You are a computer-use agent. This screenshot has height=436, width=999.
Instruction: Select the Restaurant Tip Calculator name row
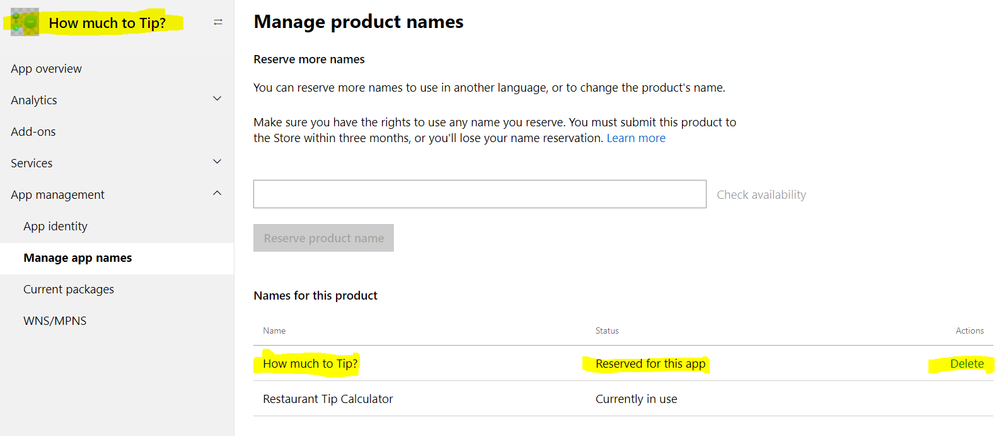[328, 399]
